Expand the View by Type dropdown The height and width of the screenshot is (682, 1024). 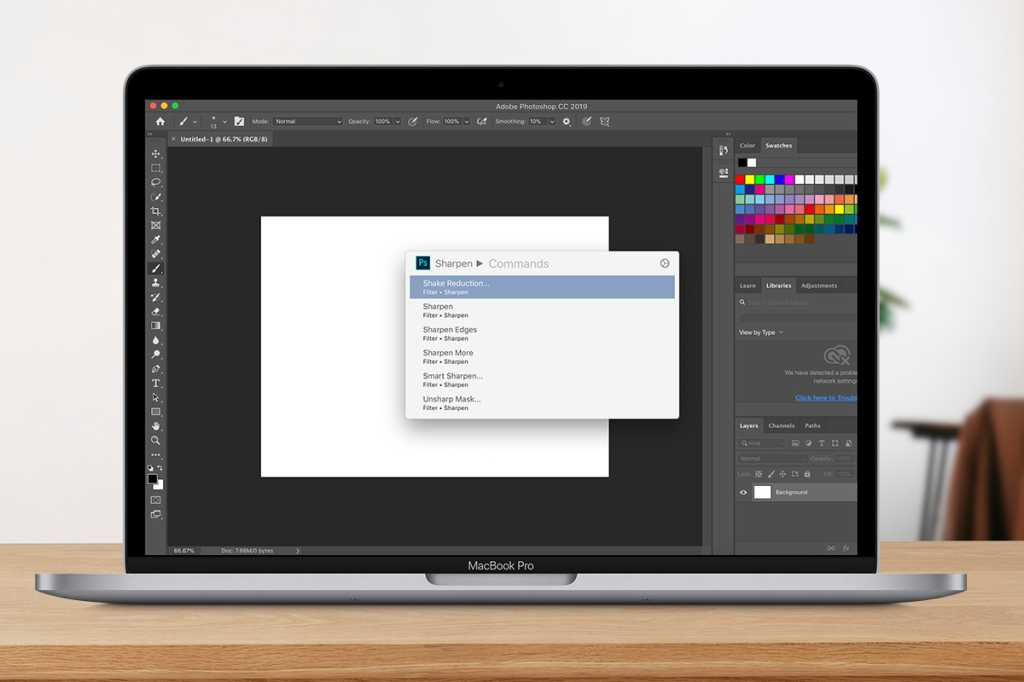click(761, 332)
